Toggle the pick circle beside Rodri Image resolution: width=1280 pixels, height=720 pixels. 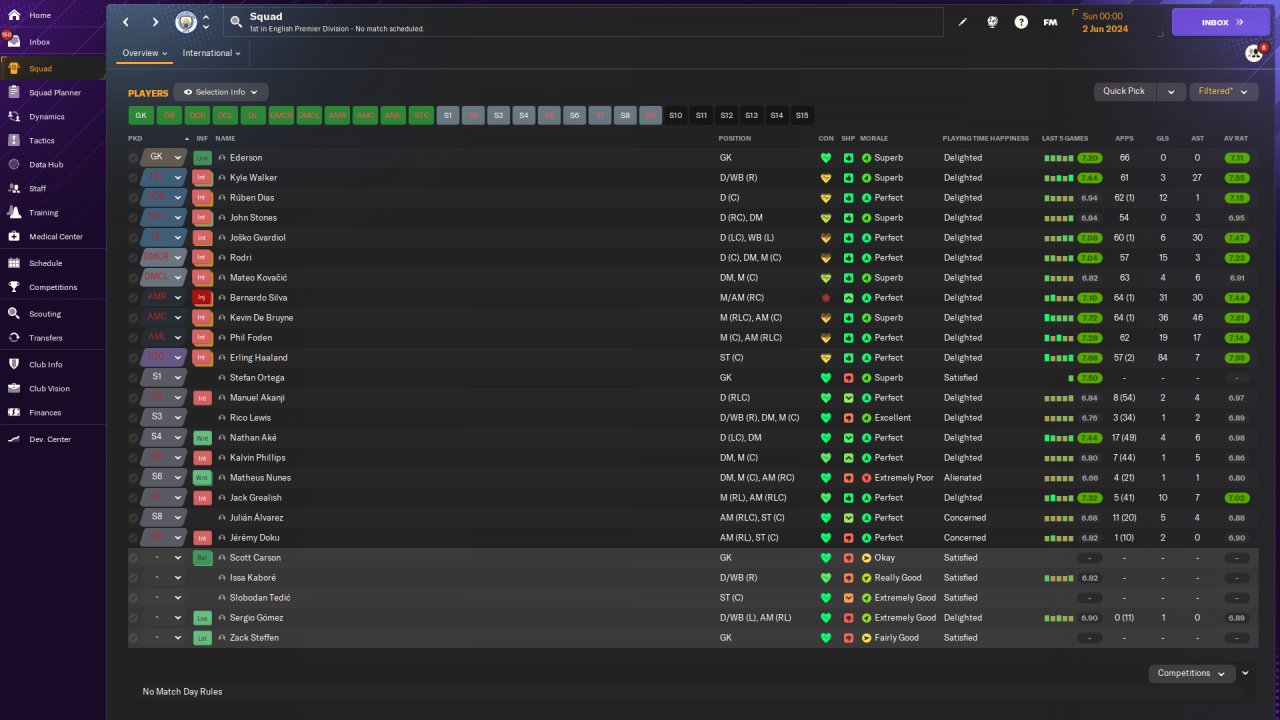133,258
